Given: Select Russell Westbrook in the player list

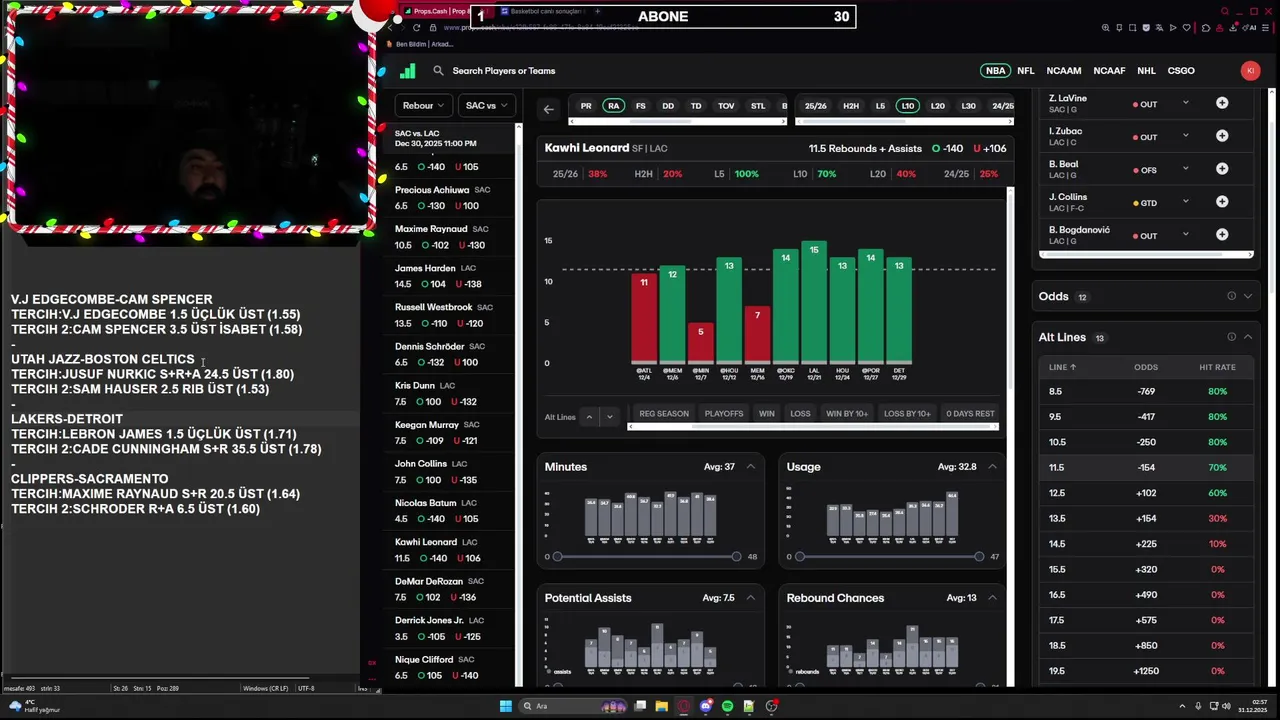Looking at the screenshot, I should (449, 315).
